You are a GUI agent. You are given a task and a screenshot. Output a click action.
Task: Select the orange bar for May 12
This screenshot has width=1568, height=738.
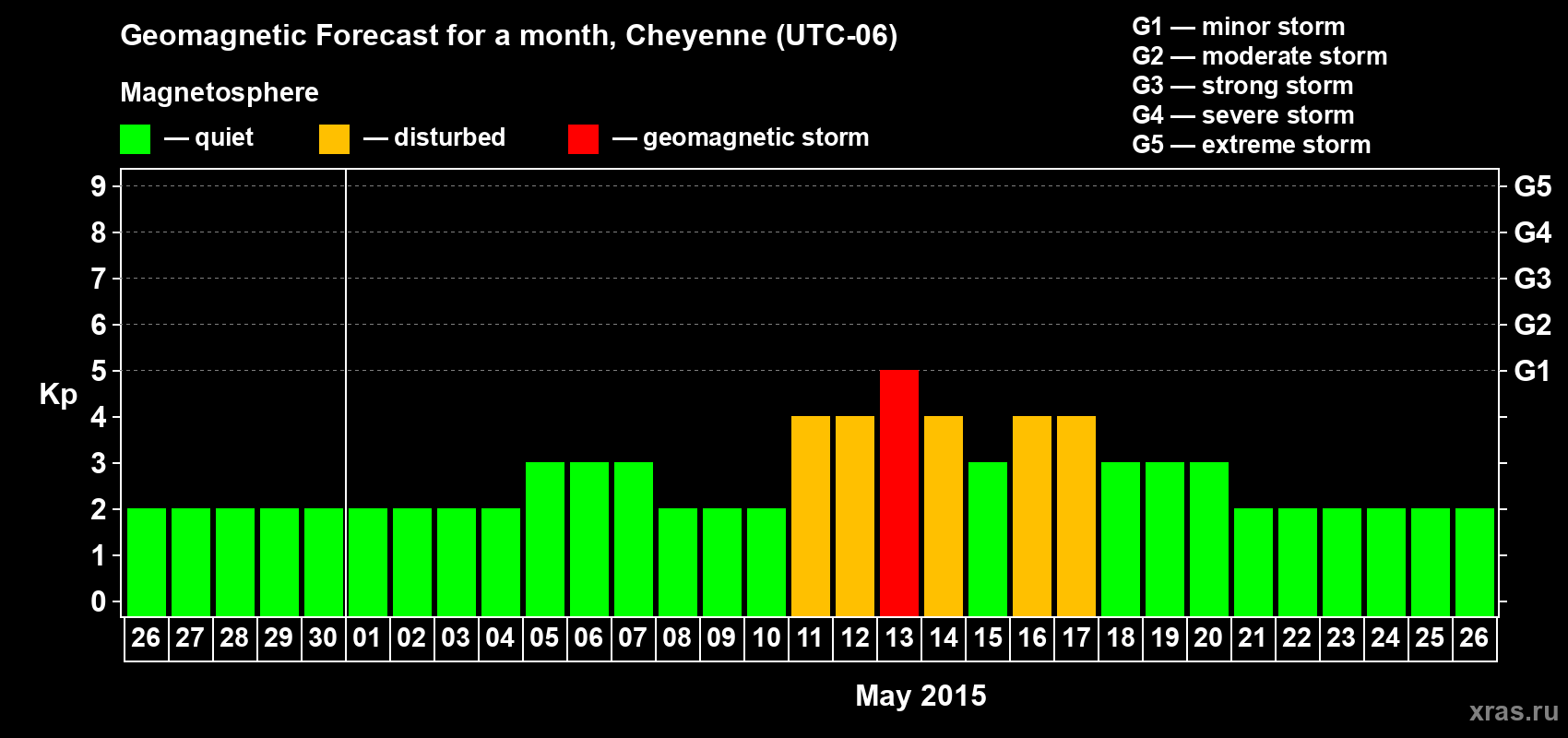click(855, 516)
